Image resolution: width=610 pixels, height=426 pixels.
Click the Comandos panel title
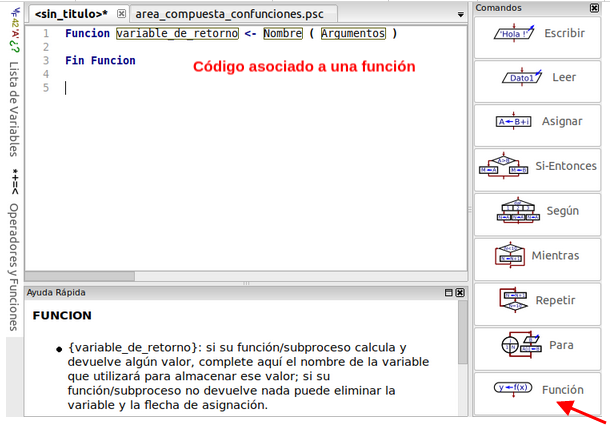click(498, 8)
